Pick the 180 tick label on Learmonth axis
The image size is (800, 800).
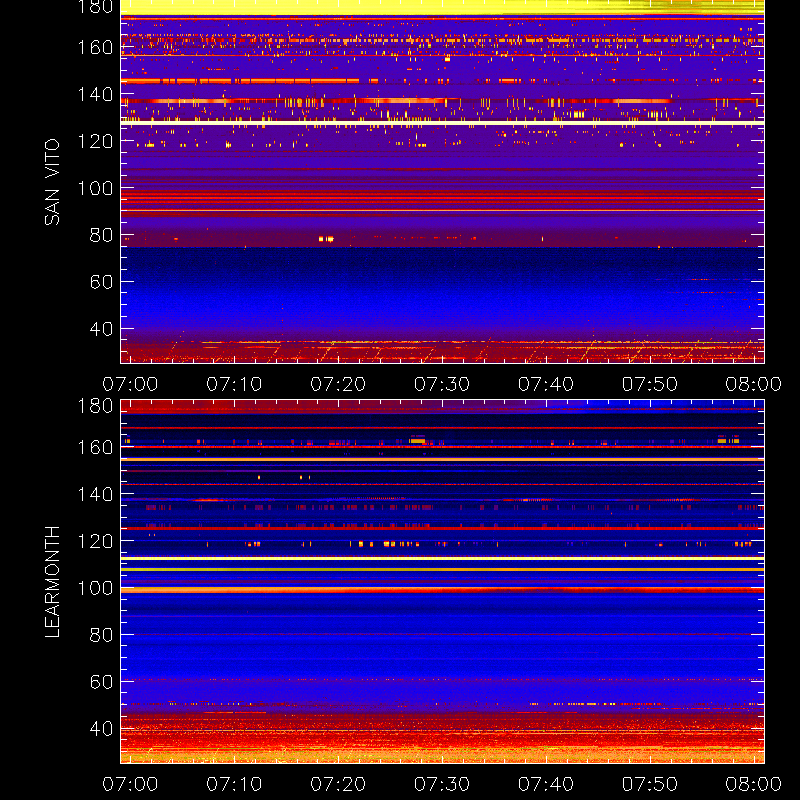click(95, 406)
